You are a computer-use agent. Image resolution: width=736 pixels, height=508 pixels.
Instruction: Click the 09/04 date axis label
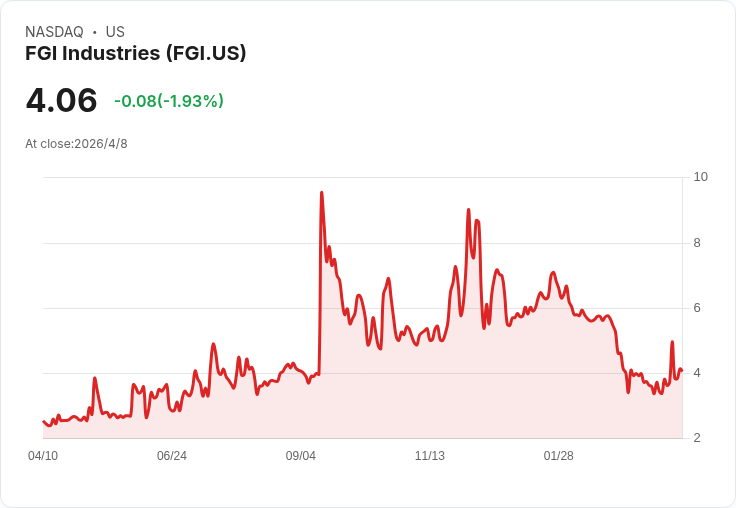coord(301,456)
